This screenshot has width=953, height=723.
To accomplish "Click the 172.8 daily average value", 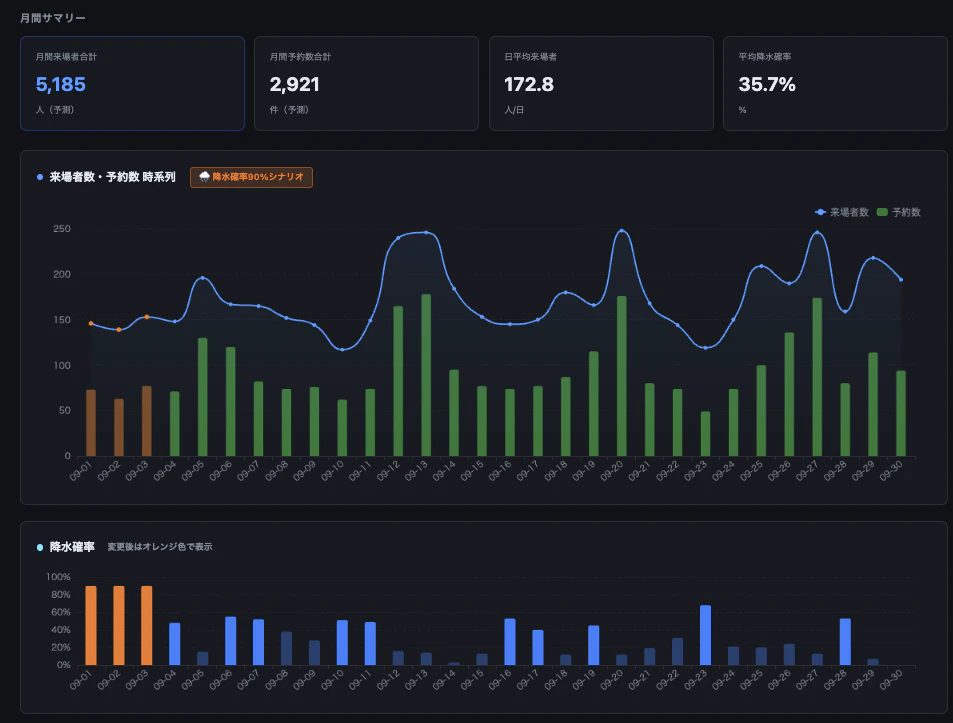I will click(529, 84).
